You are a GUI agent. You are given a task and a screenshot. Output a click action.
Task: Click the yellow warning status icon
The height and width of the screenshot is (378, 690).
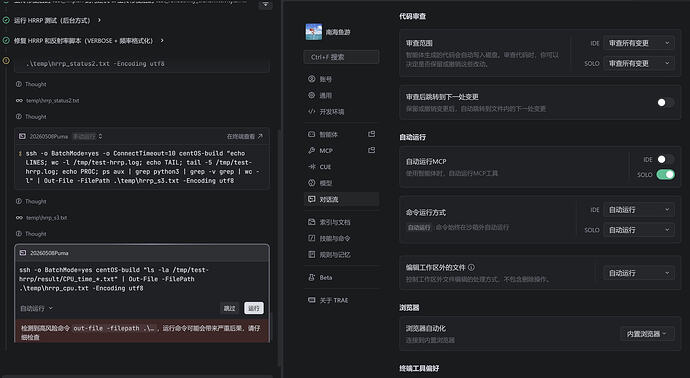click(x=6, y=61)
